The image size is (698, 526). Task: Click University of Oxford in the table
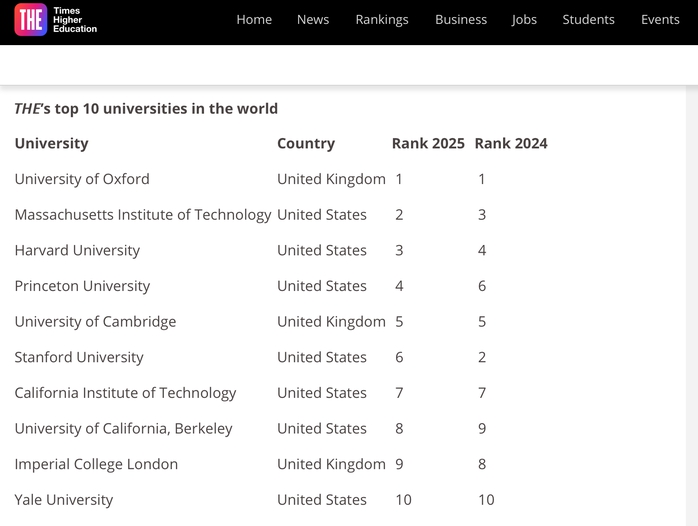(82, 179)
